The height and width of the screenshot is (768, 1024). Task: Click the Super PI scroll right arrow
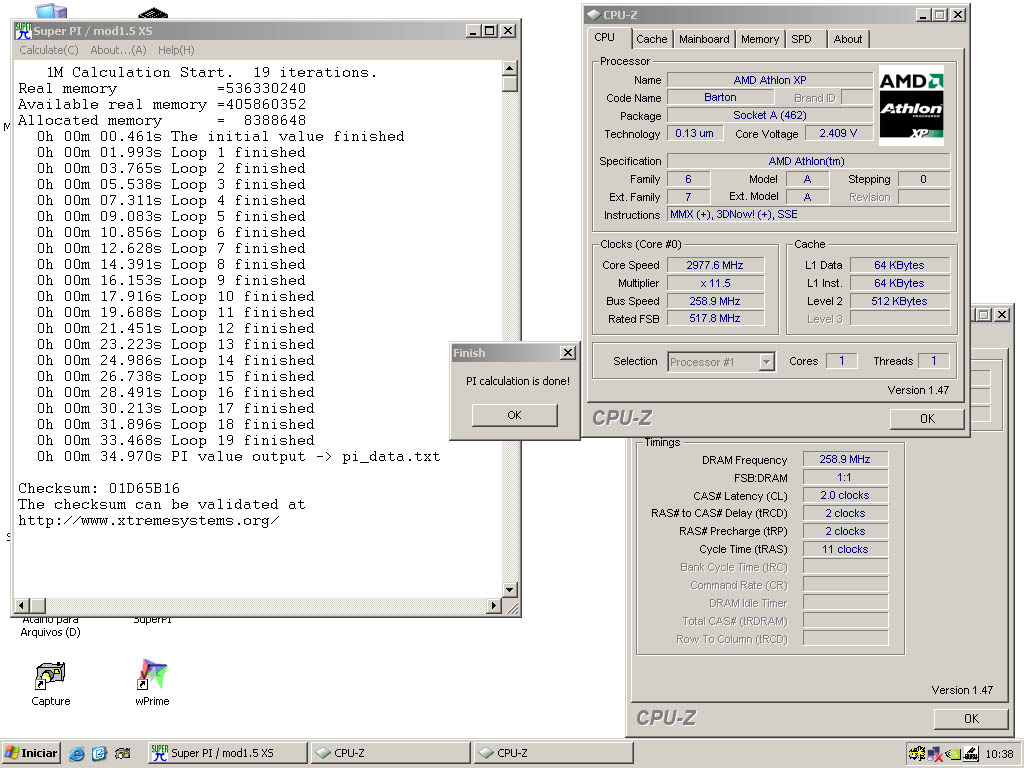[494, 606]
